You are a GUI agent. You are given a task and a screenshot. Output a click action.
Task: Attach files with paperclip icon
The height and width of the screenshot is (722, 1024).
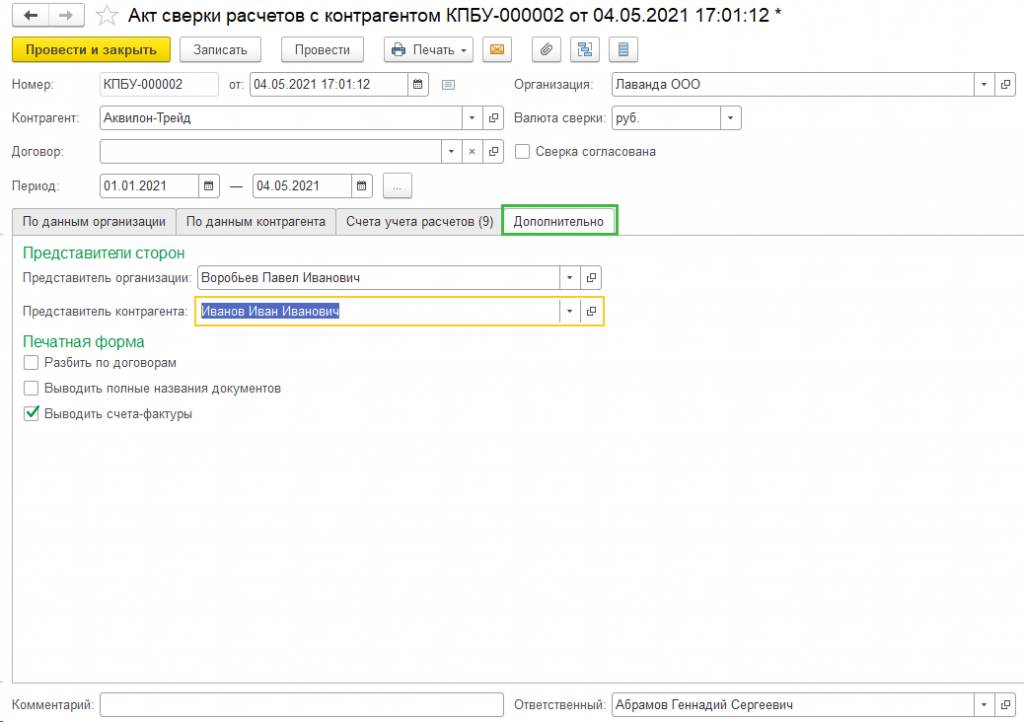pos(547,50)
